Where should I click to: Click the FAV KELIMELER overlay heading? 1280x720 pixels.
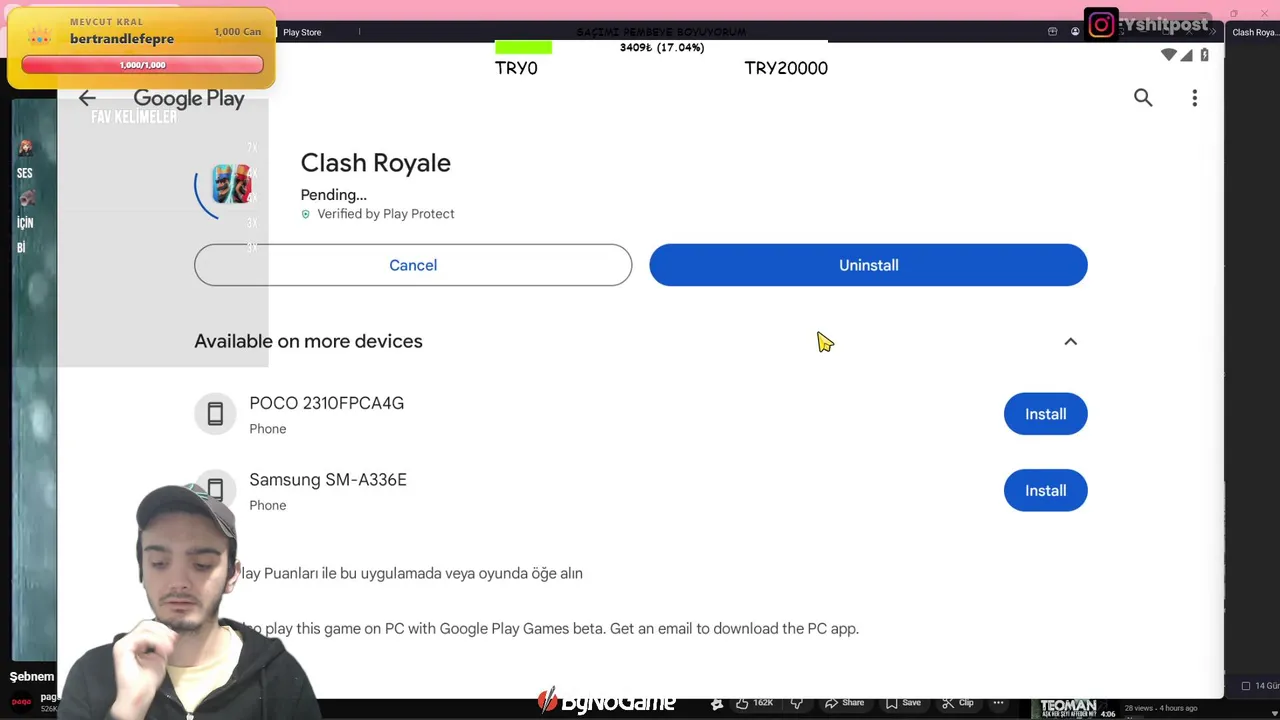point(134,117)
